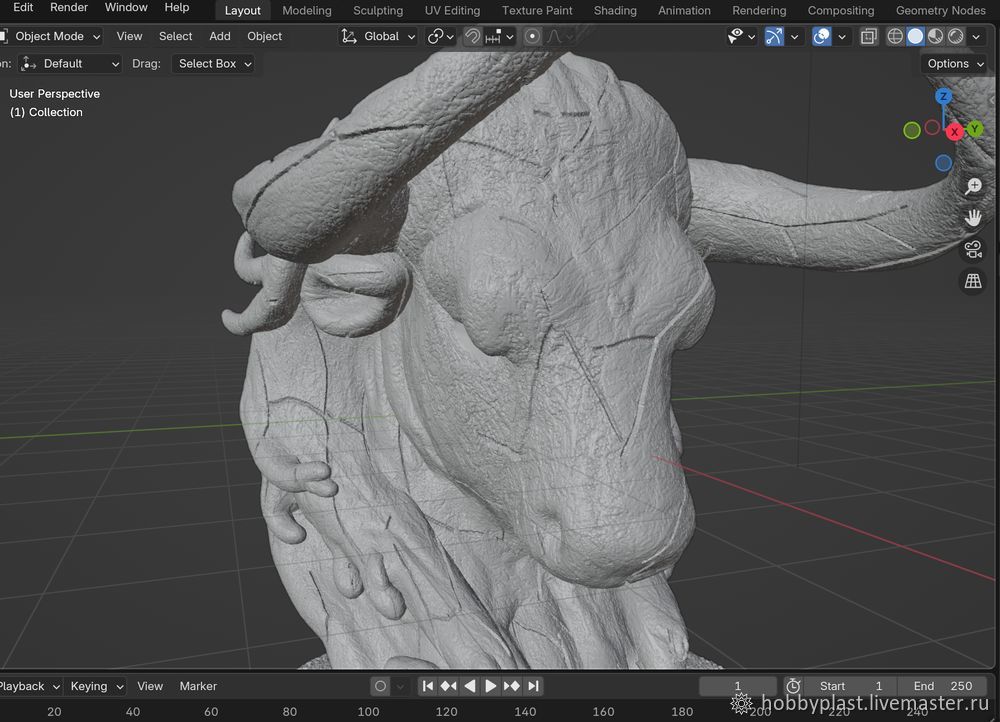Toggle viewport overlays
The height and width of the screenshot is (722, 1000).
click(821, 36)
